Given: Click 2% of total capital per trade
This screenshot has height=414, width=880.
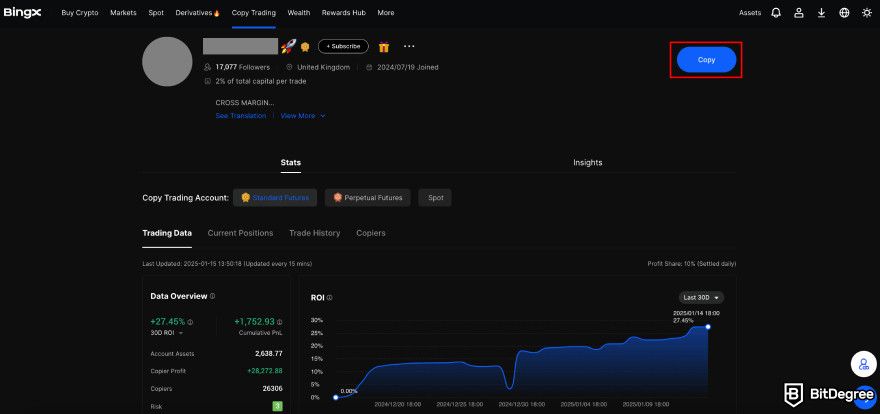Looking at the screenshot, I should tap(260, 81).
